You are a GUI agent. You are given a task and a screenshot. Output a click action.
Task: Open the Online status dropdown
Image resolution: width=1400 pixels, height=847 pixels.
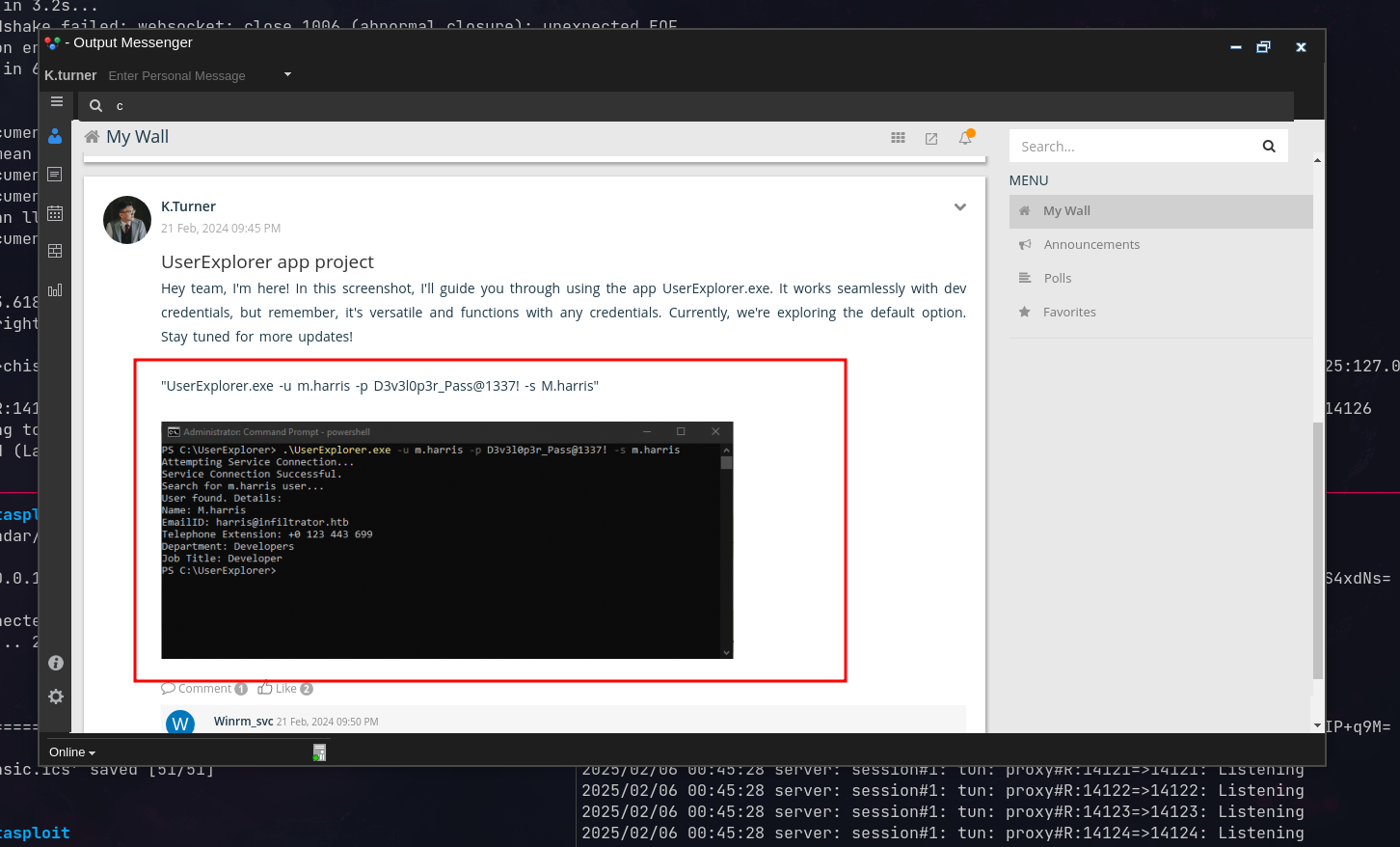click(72, 752)
